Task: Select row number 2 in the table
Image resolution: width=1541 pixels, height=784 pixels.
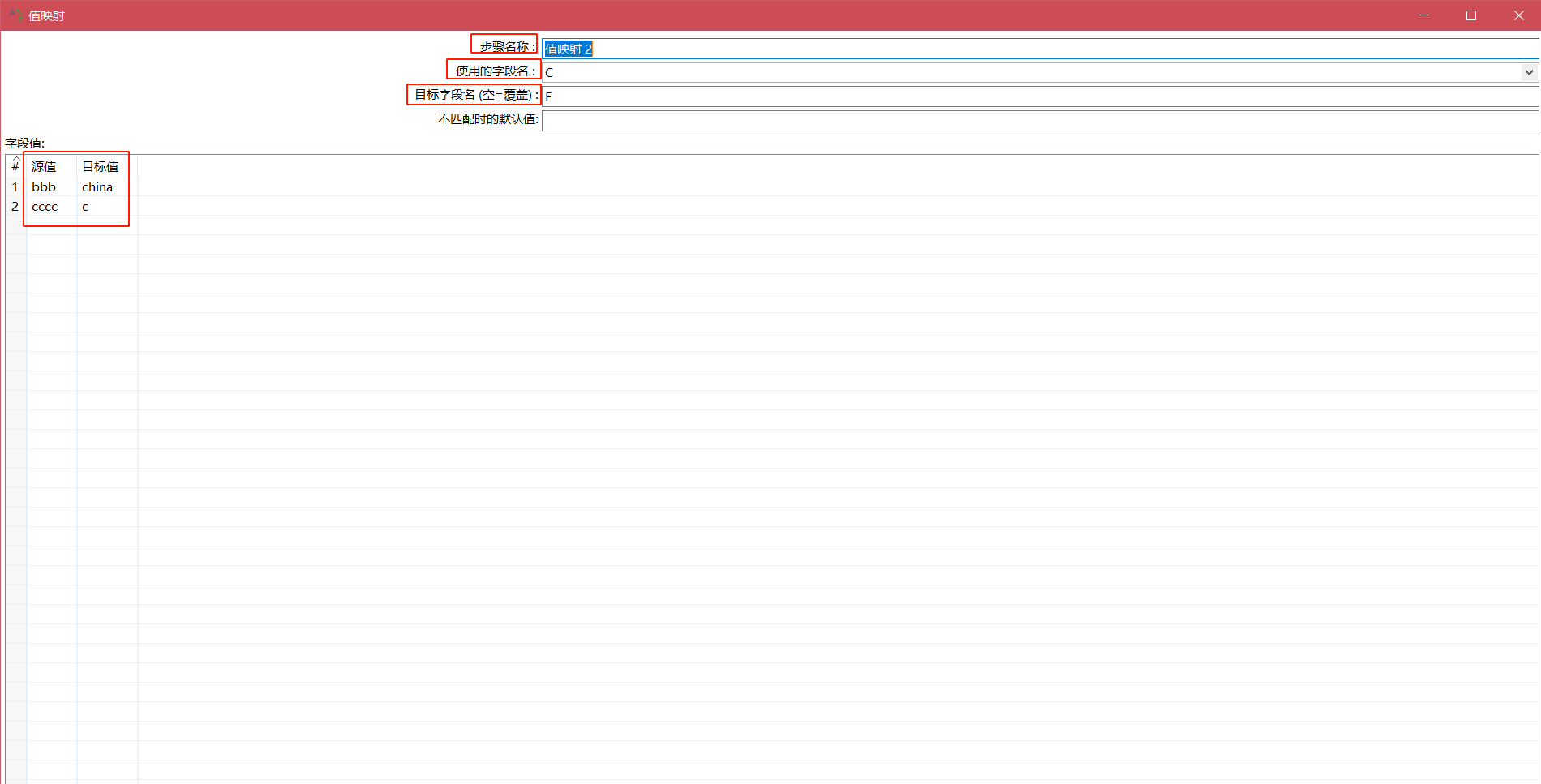Action: click(x=15, y=207)
